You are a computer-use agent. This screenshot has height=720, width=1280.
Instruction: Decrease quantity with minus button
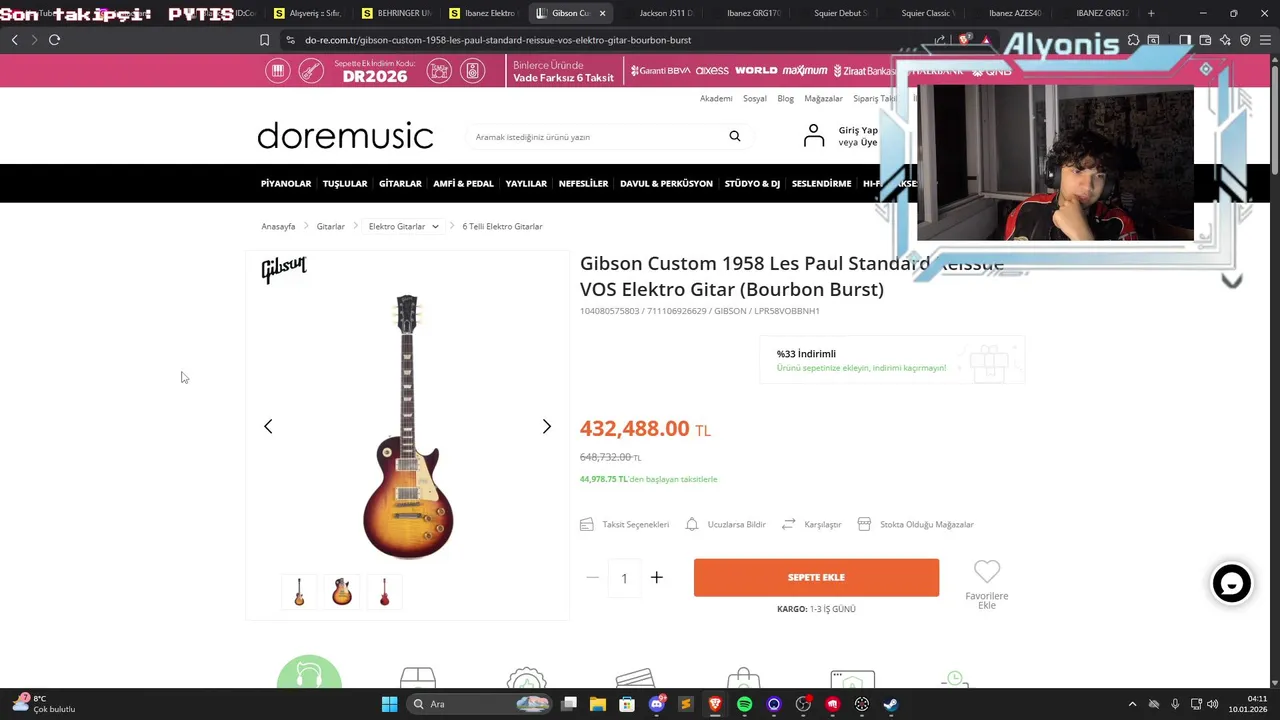593,577
